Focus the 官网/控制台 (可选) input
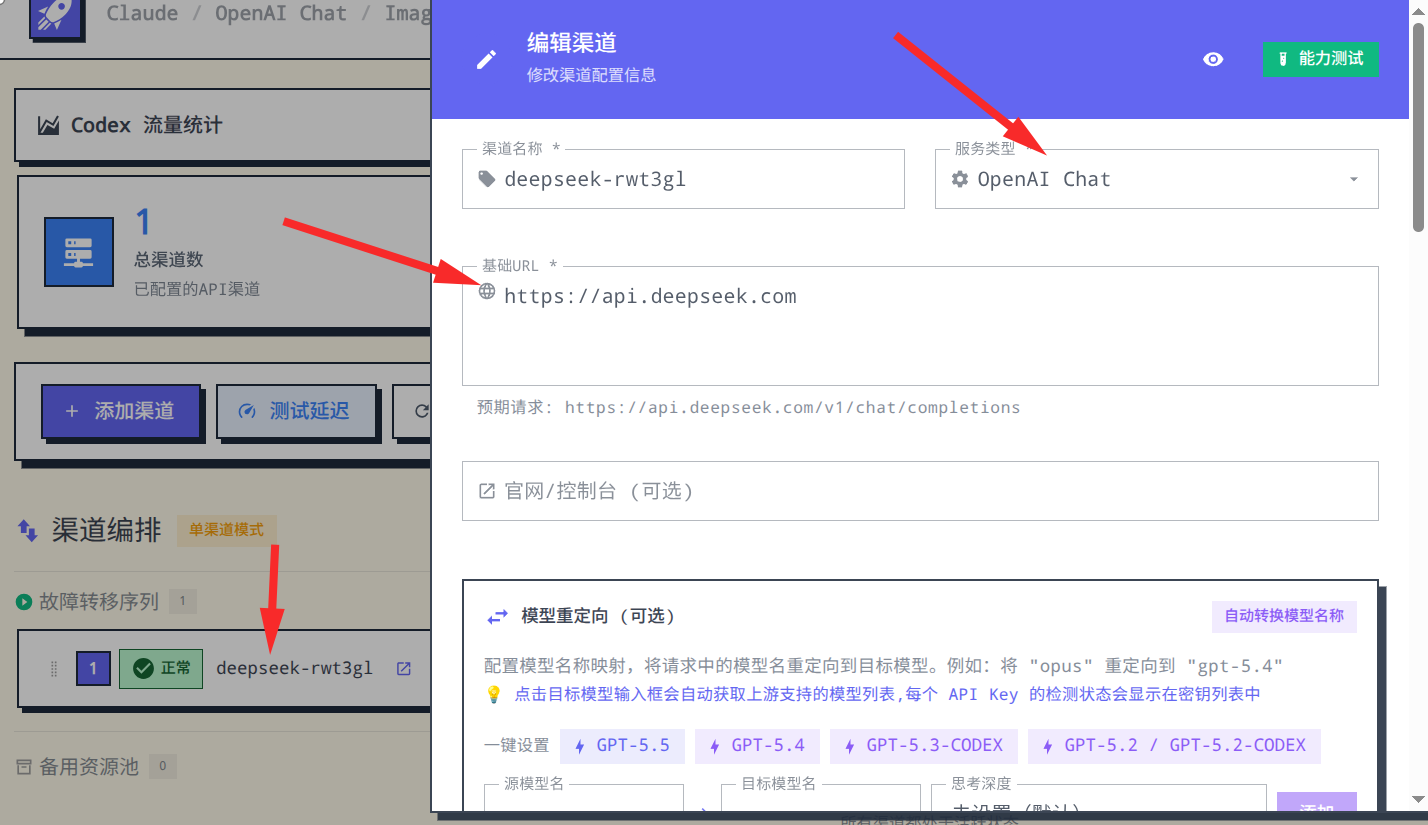Image resolution: width=1428 pixels, height=825 pixels. [920, 491]
